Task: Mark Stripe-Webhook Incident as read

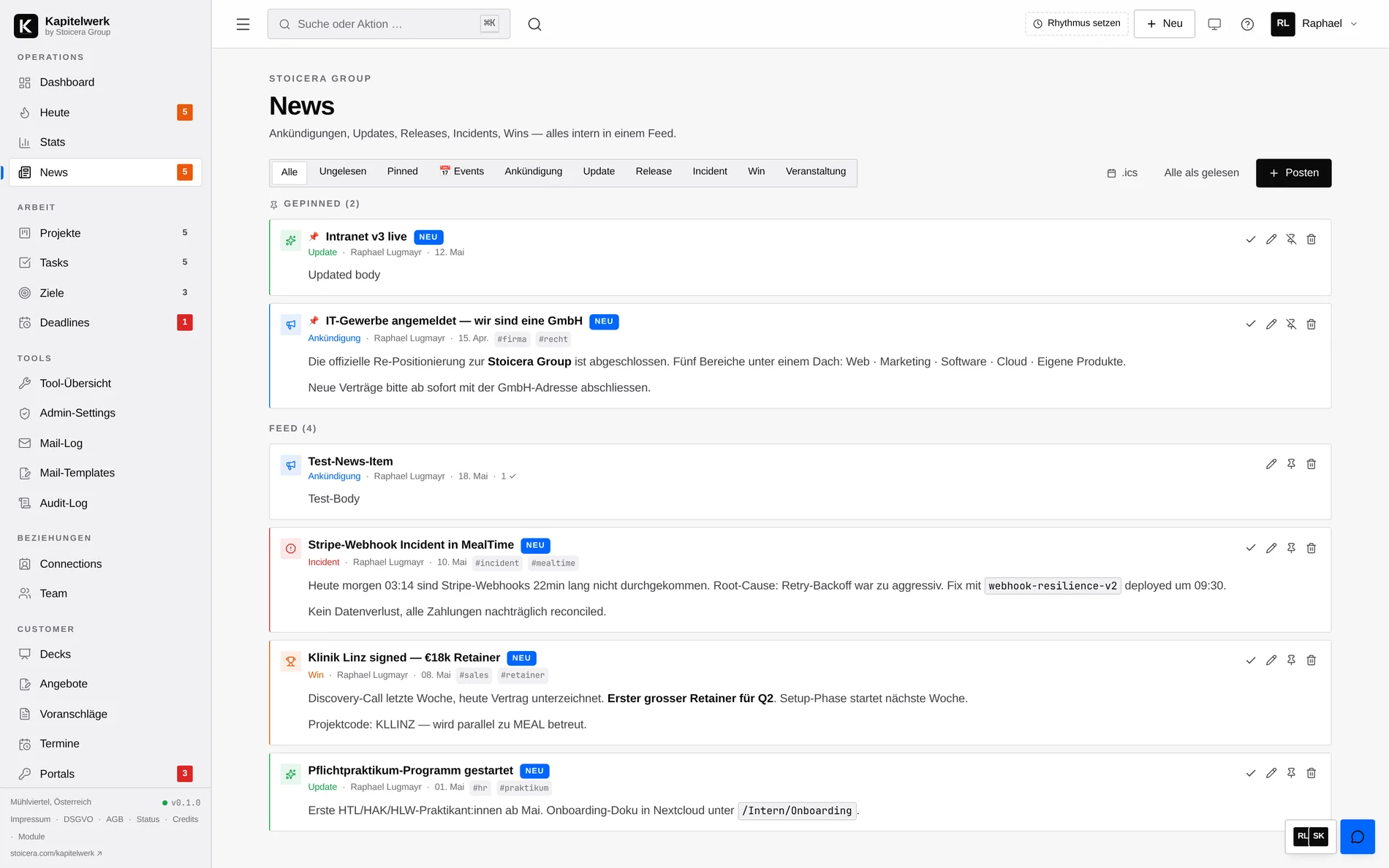Action: point(1251,548)
